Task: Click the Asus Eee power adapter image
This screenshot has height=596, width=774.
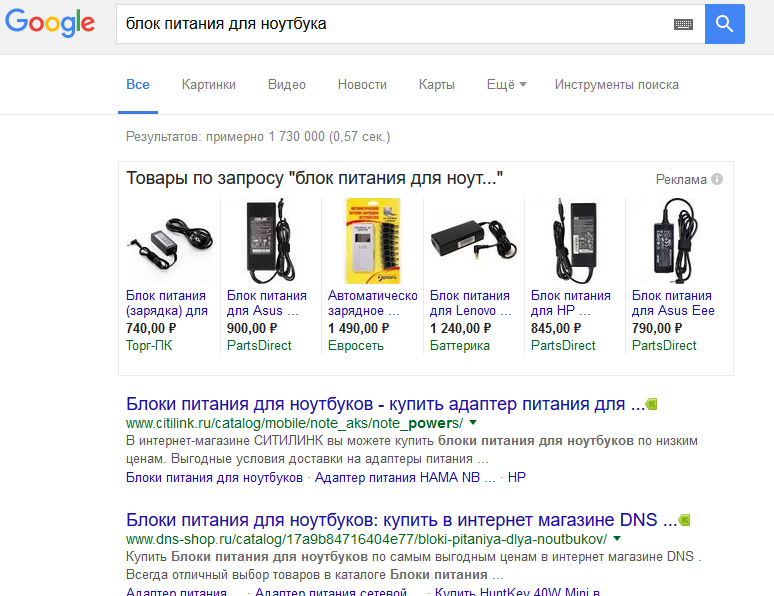Action: tap(675, 241)
